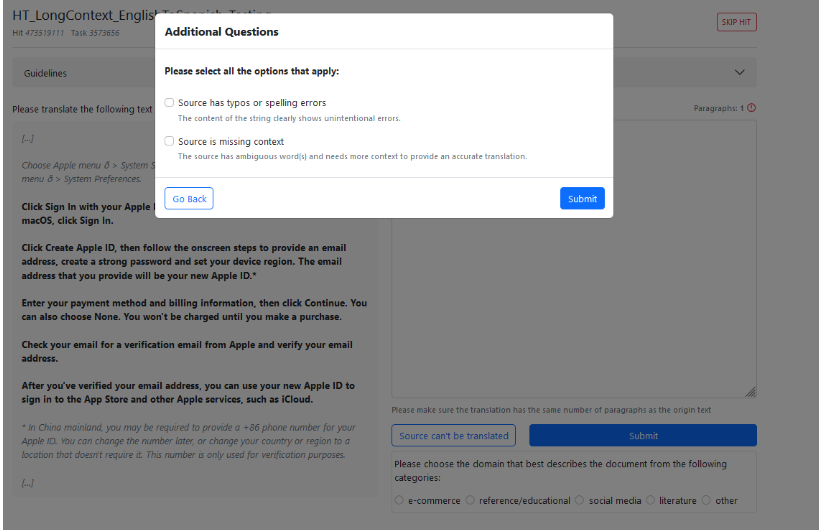Screen dimensions: 819x530
Task: Tick the 'Source is missing context' checkbox
Action: click(x=170, y=142)
